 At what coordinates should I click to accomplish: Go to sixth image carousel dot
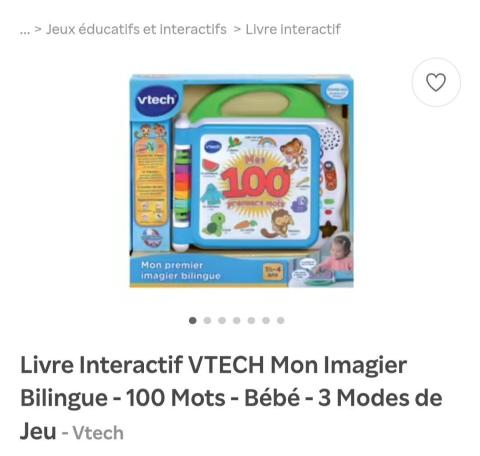(x=266, y=320)
